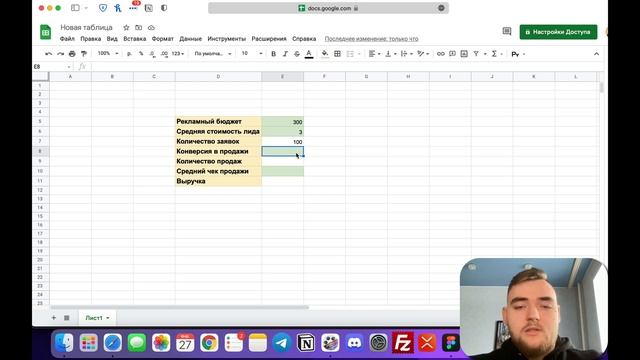Open the Инструменты menu
Viewport: 640px width, 360px height.
pyautogui.click(x=227, y=39)
